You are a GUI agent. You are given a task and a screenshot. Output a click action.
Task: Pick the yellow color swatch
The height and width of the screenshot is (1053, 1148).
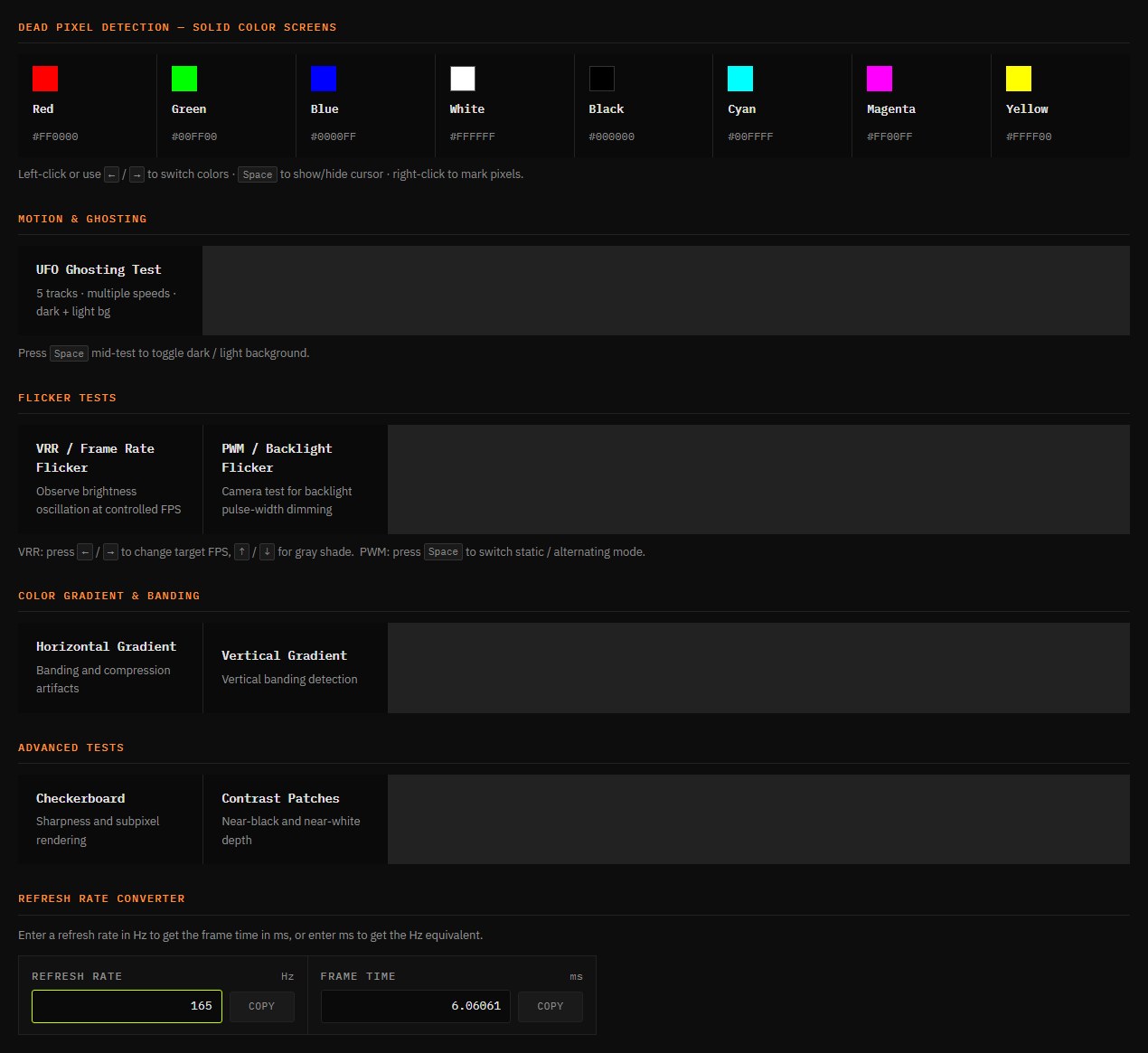pyautogui.click(x=1019, y=79)
